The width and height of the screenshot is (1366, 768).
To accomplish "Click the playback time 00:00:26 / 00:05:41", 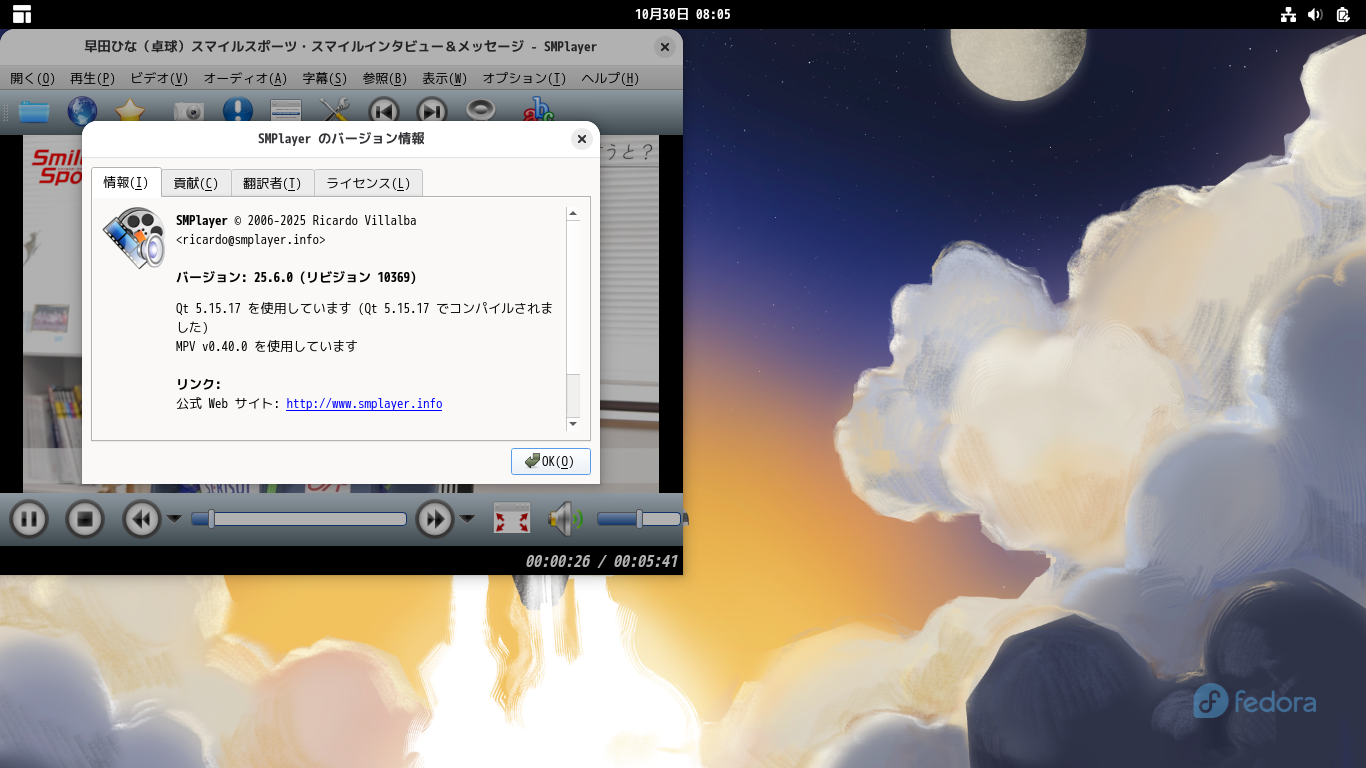I will [x=602, y=561].
